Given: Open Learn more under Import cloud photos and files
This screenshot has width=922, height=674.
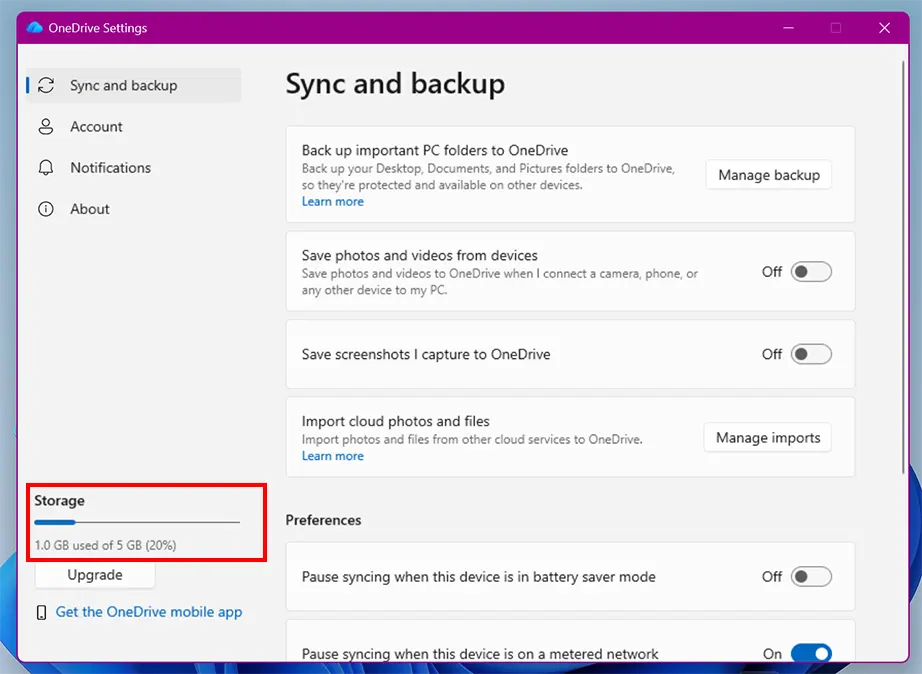Looking at the screenshot, I should point(333,456).
